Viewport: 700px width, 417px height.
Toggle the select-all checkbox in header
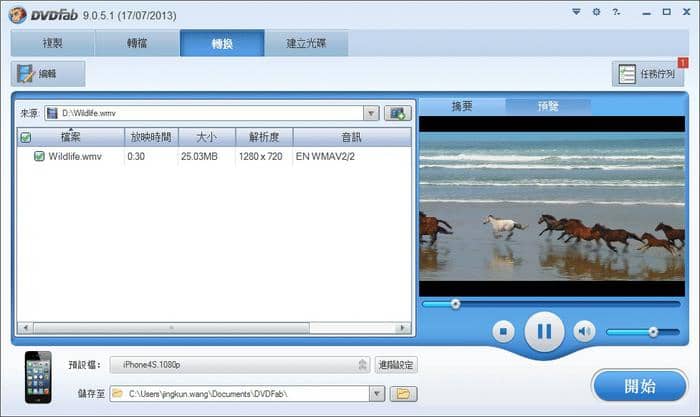(x=25, y=137)
